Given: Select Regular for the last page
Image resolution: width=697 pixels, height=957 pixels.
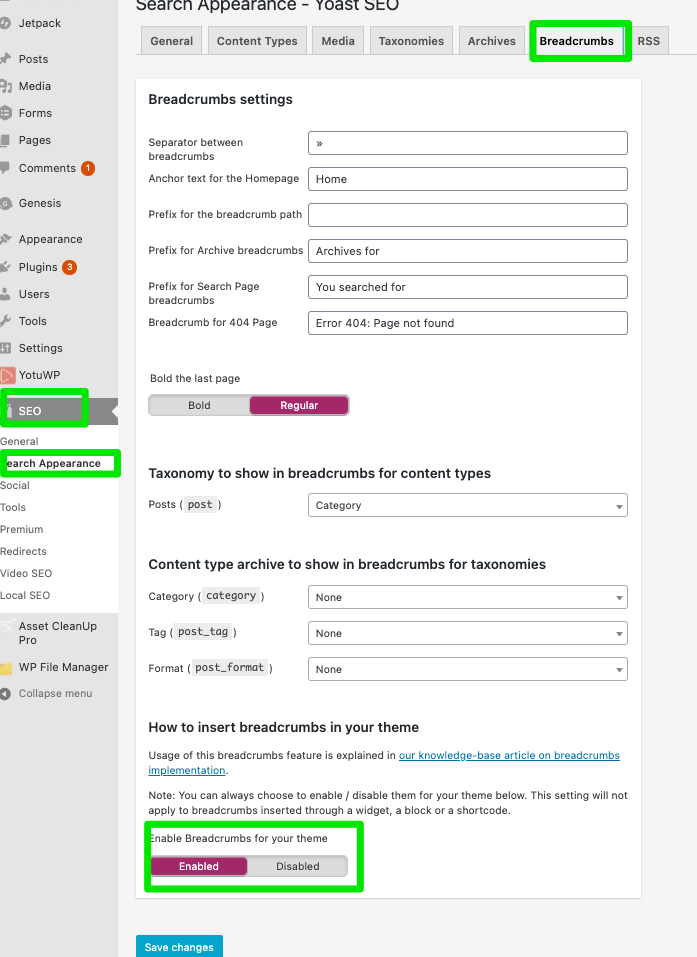Looking at the screenshot, I should (299, 405).
